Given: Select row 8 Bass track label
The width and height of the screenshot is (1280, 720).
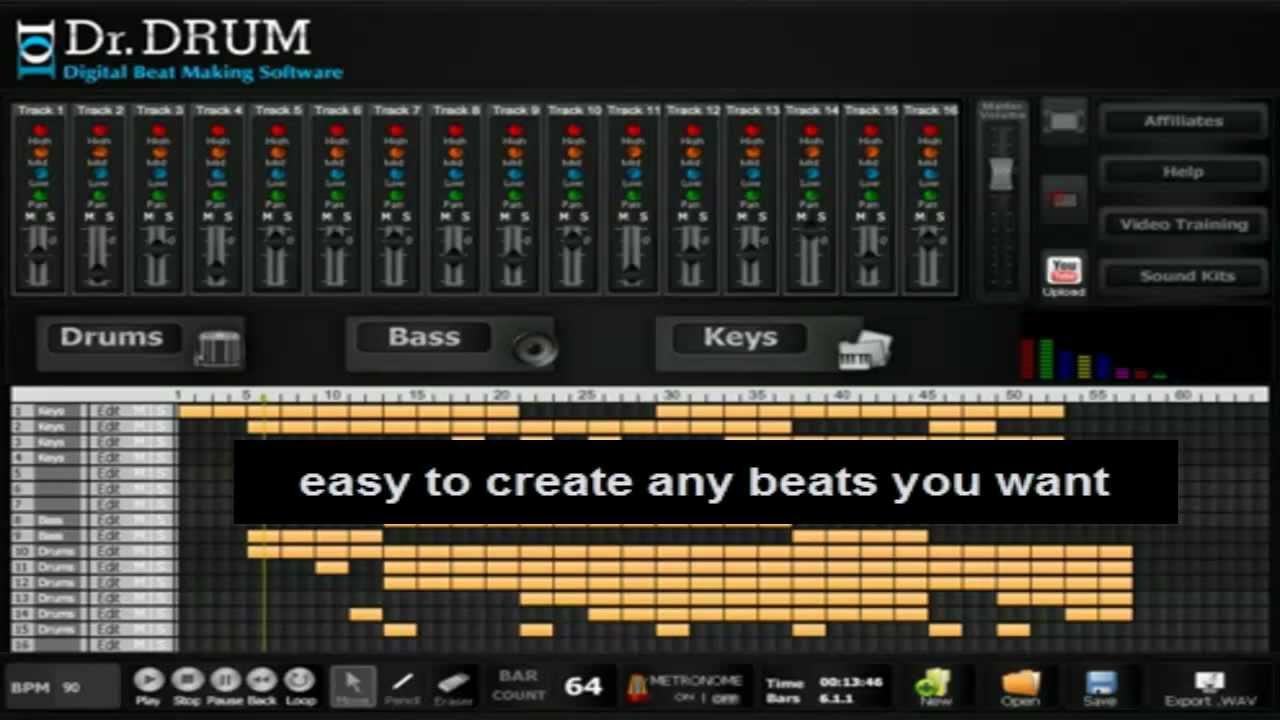Looking at the screenshot, I should pos(51,520).
